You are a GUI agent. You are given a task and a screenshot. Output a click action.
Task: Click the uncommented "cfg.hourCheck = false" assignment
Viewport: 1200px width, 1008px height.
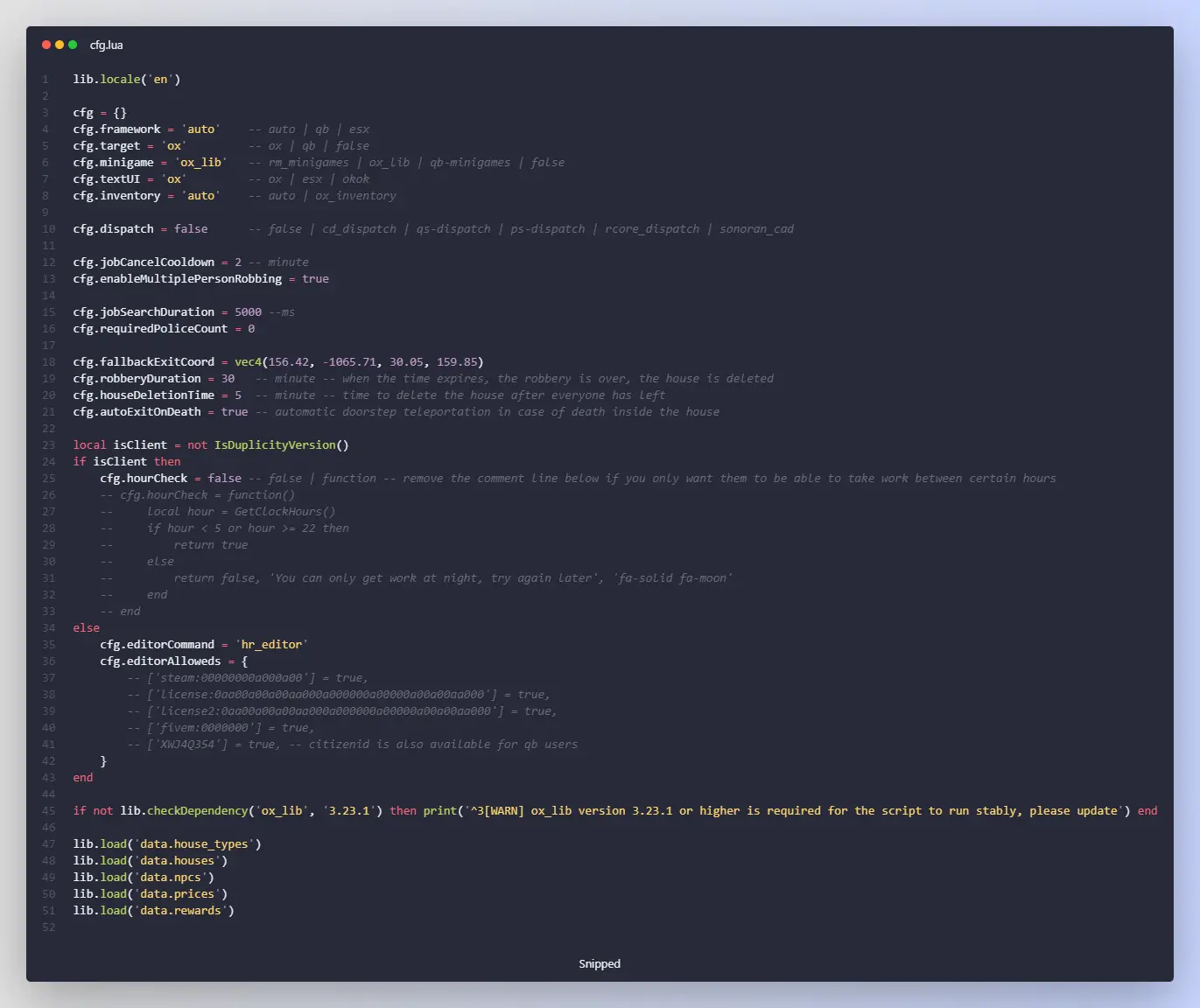pos(171,478)
